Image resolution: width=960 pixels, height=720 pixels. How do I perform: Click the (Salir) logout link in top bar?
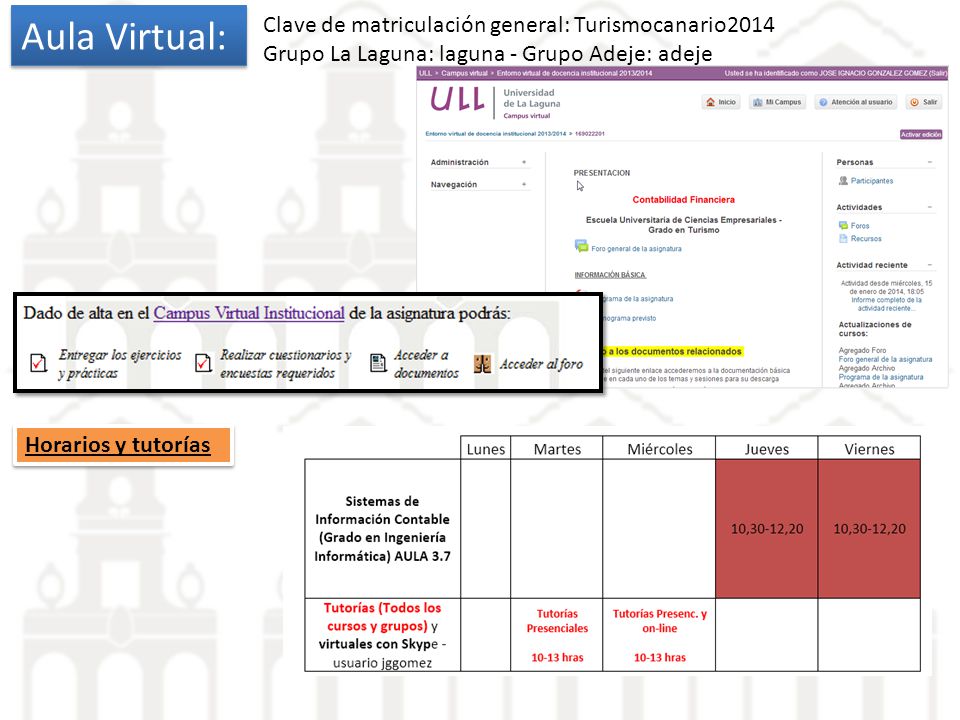click(x=937, y=73)
